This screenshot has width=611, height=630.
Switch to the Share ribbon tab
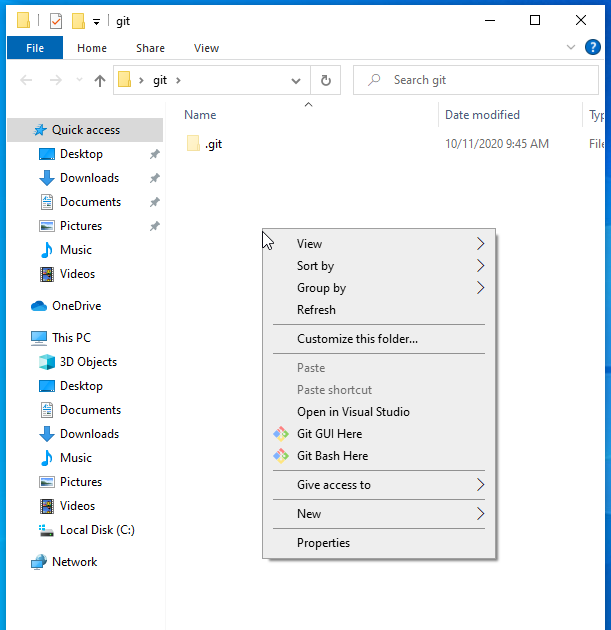click(x=150, y=48)
